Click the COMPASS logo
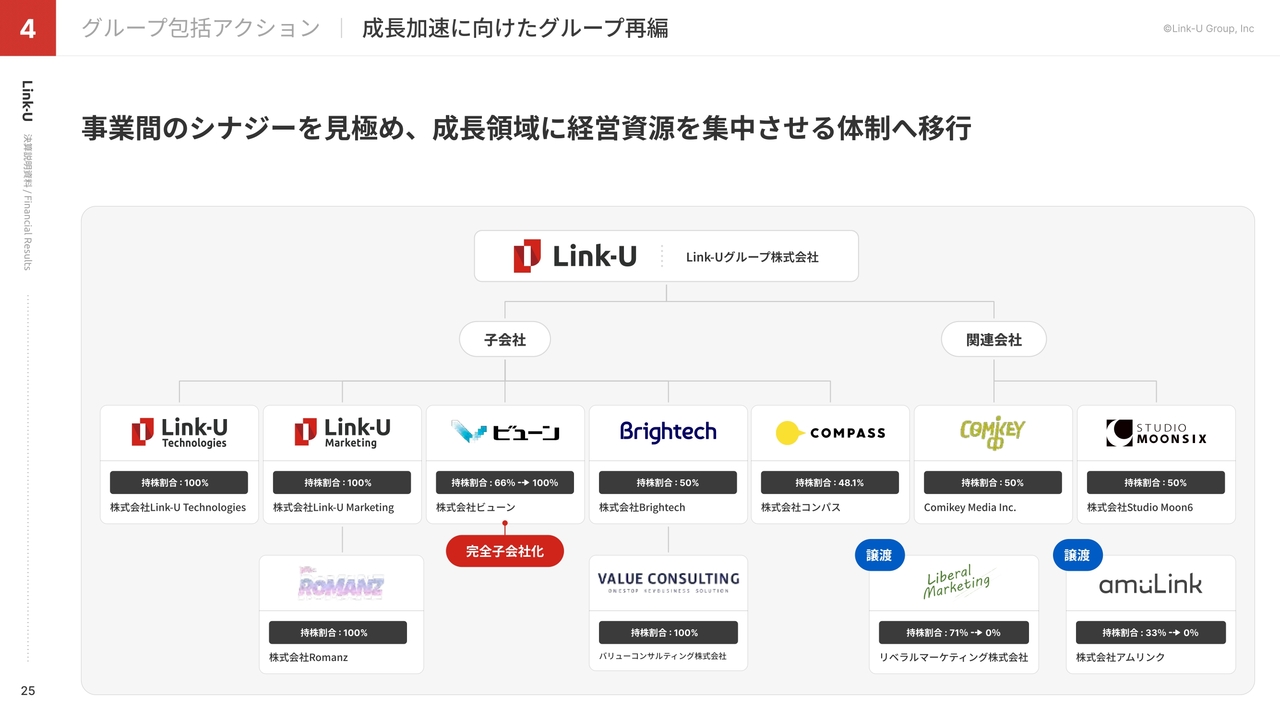The width and height of the screenshot is (1280, 720). [x=830, y=433]
